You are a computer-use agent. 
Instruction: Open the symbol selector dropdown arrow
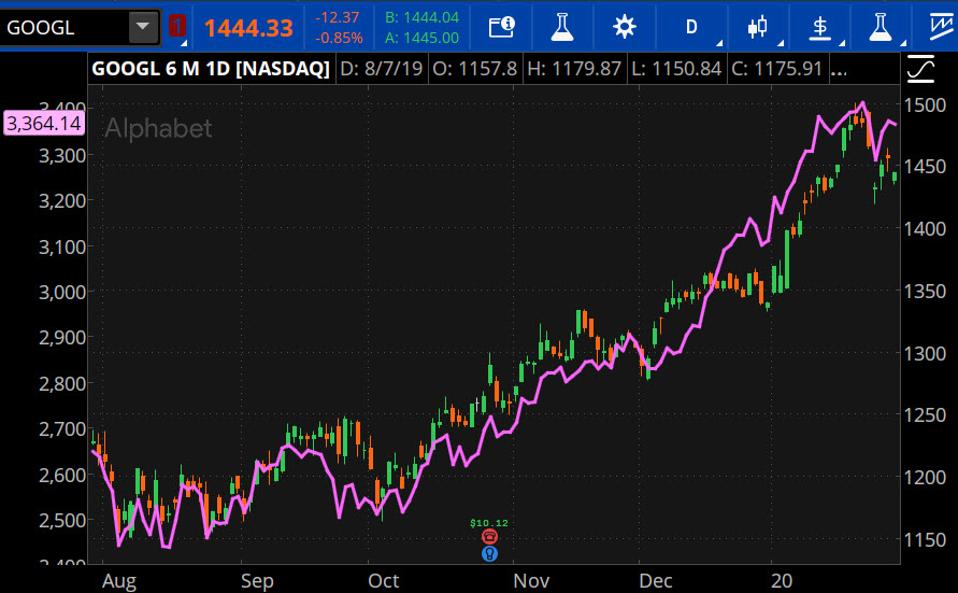tap(143, 27)
